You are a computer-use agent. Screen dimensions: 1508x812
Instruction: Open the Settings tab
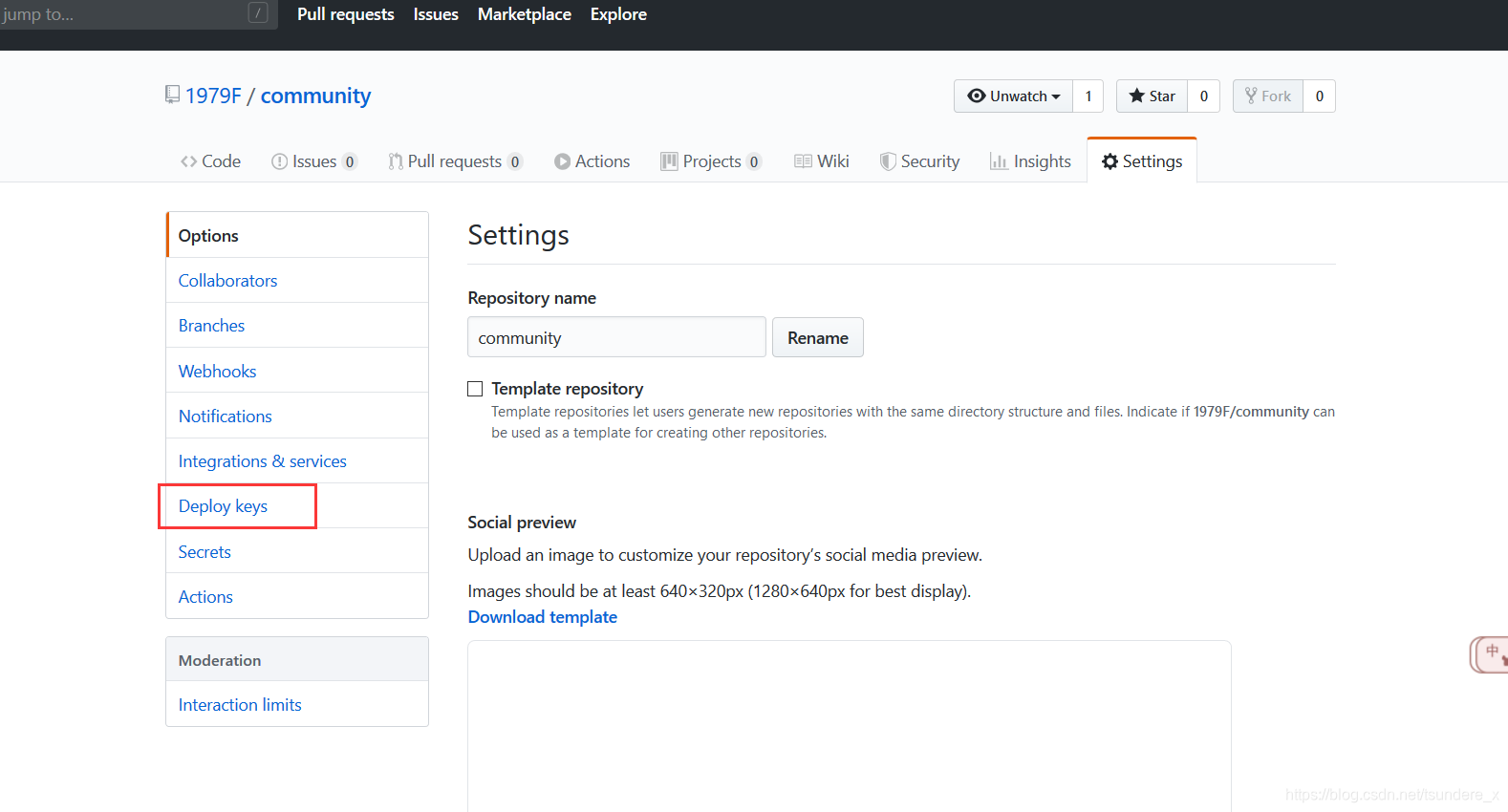click(x=1142, y=160)
